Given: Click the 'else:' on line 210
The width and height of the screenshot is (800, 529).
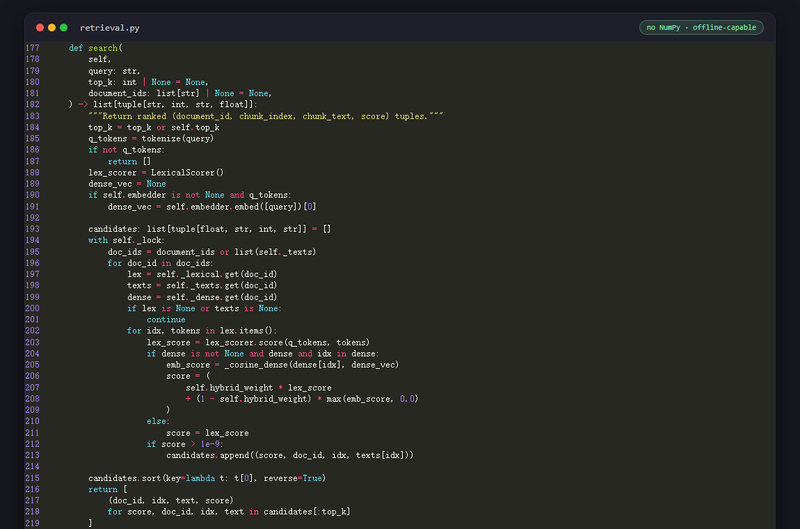Looking at the screenshot, I should (158, 422).
